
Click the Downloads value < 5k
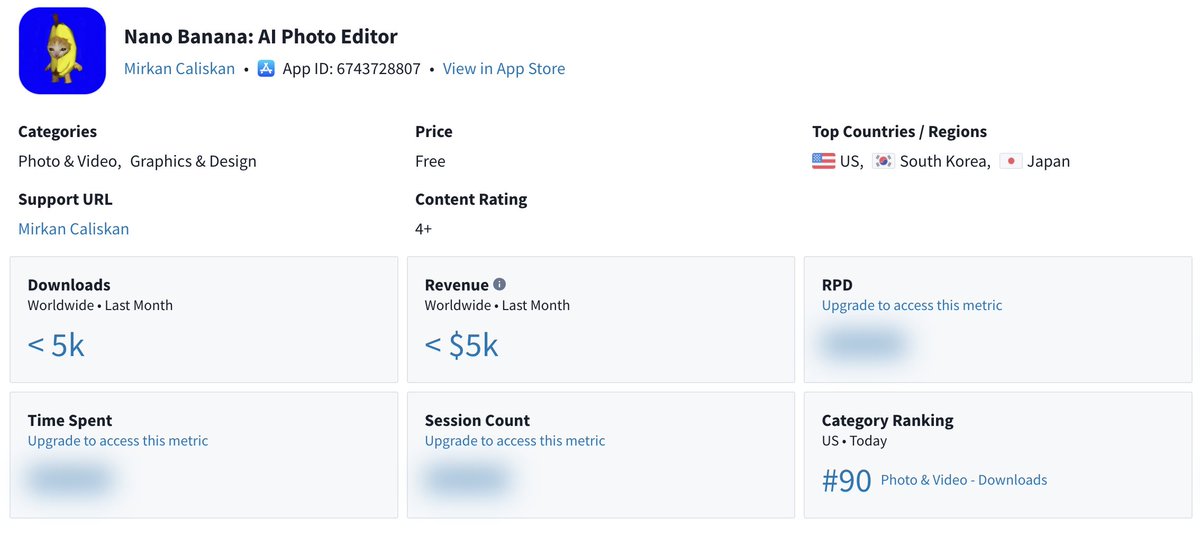coord(56,345)
